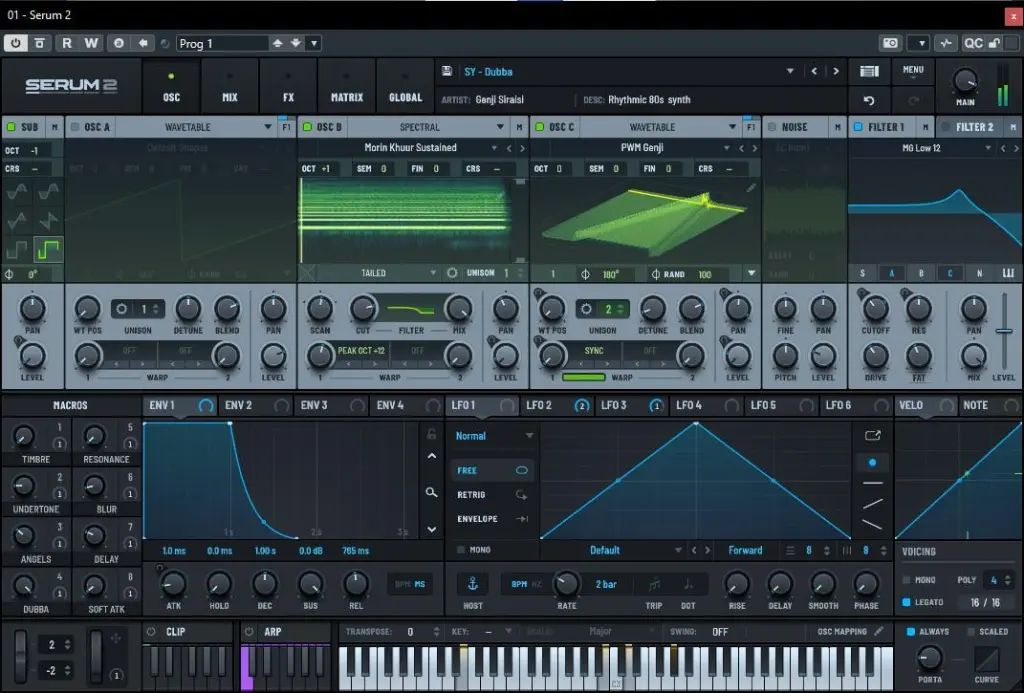Open the Serum MENU button
The height and width of the screenshot is (693, 1024).
click(x=912, y=71)
